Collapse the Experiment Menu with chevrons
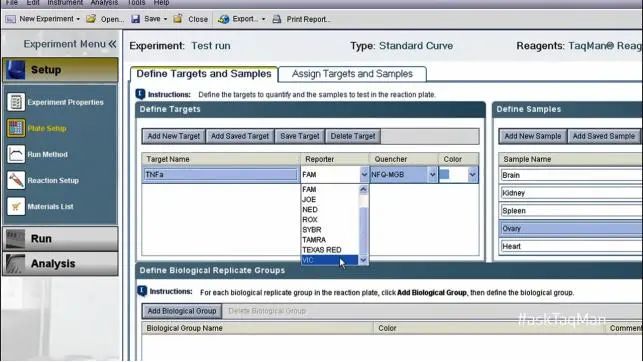This screenshot has height=362, width=643. (x=112, y=44)
